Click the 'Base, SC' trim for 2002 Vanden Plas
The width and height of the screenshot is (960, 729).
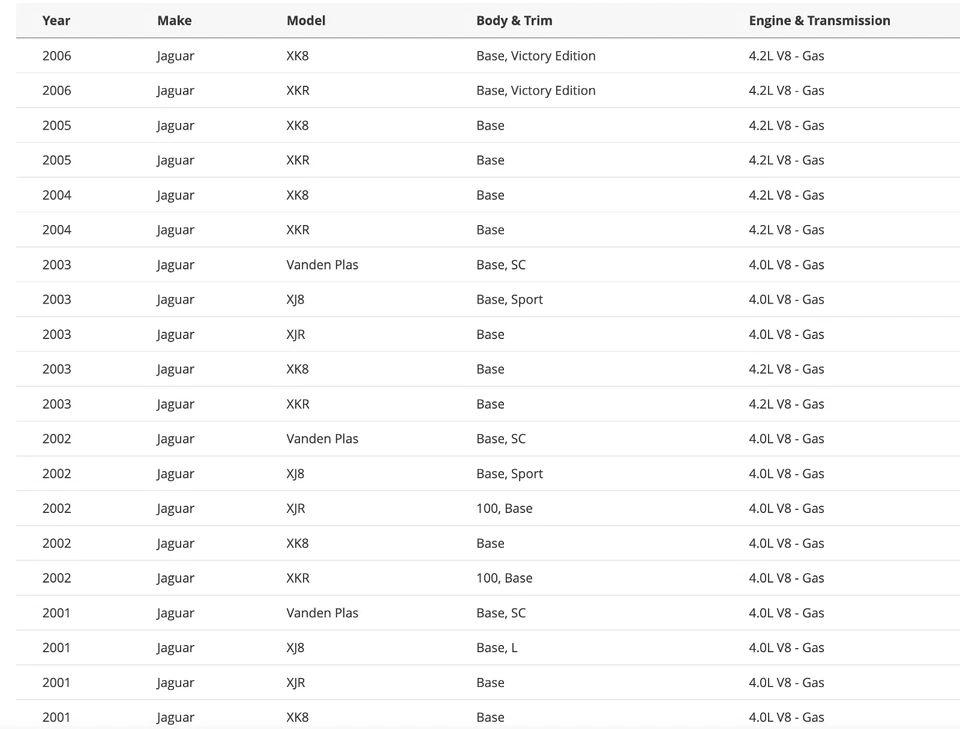coord(501,439)
